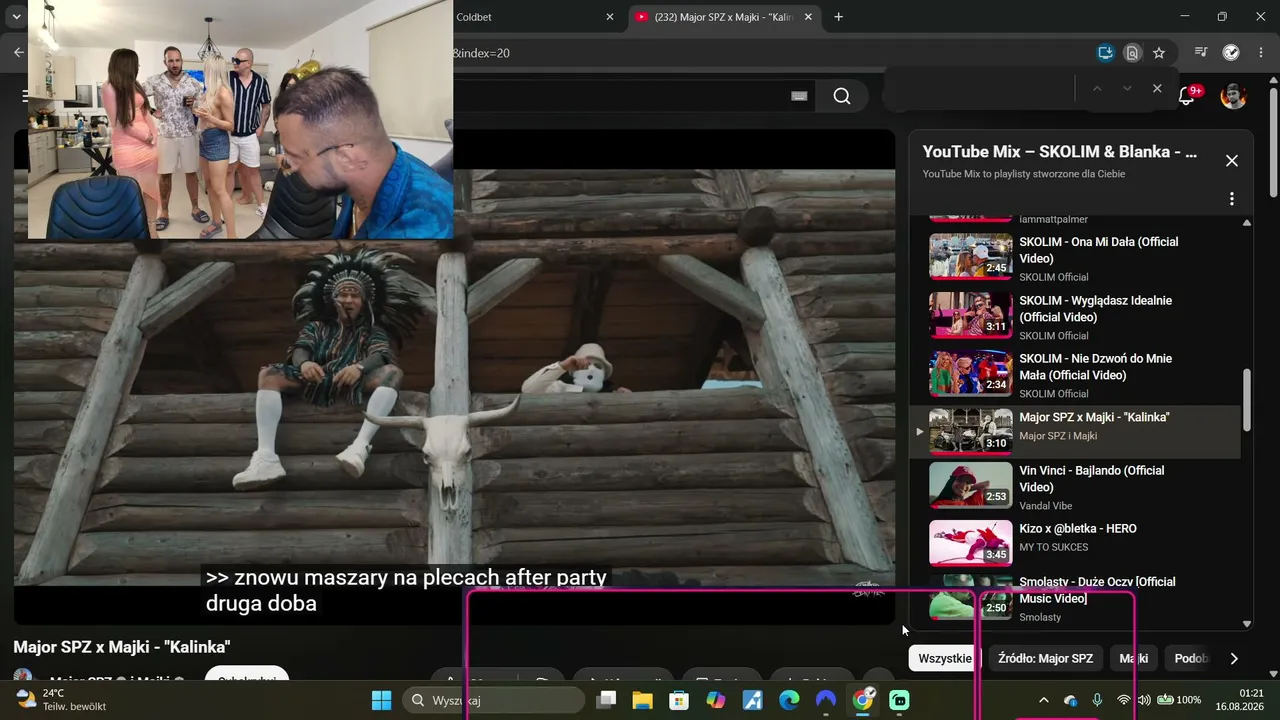Viewport: 1280px width, 720px height.
Task: Click the video title Major SPZ x Majki - "Kalinka"
Action: pos(122,647)
